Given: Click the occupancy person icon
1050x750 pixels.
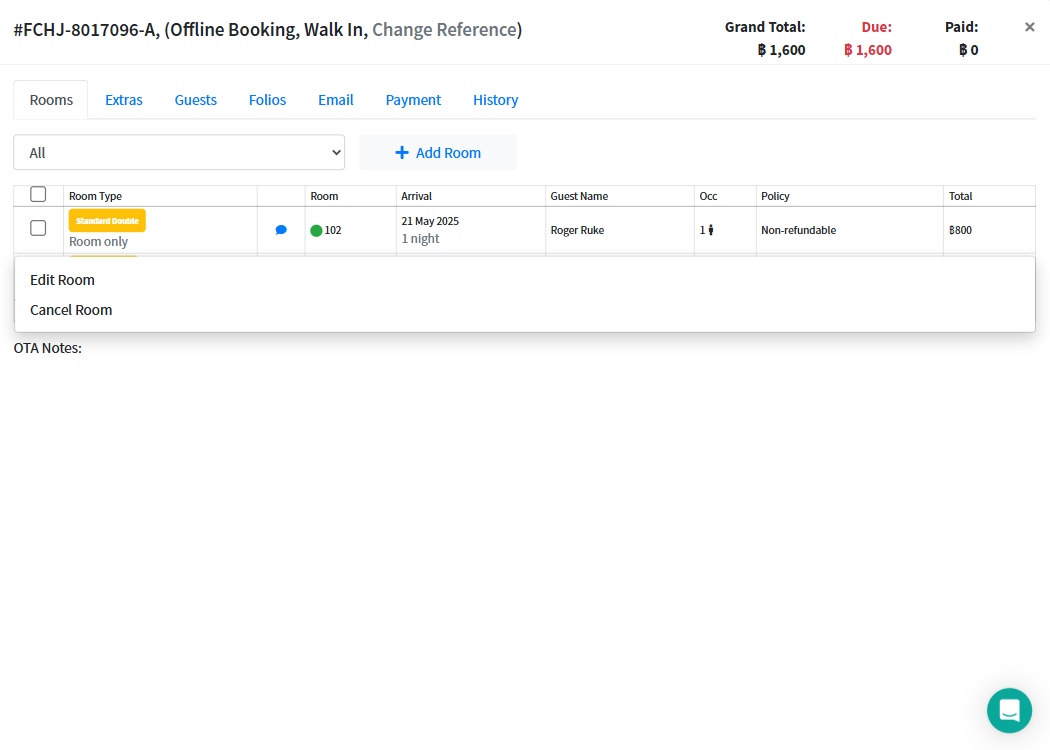Looking at the screenshot, I should (x=711, y=230).
